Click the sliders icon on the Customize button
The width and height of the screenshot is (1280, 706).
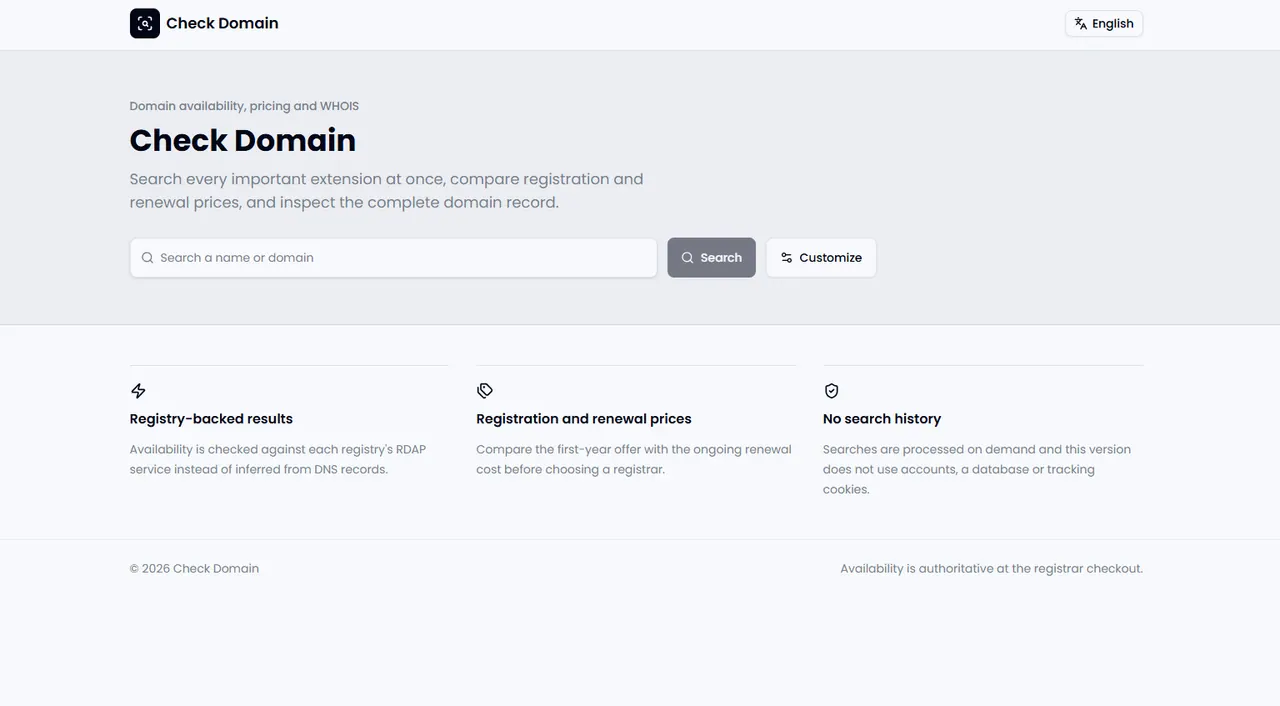787,258
